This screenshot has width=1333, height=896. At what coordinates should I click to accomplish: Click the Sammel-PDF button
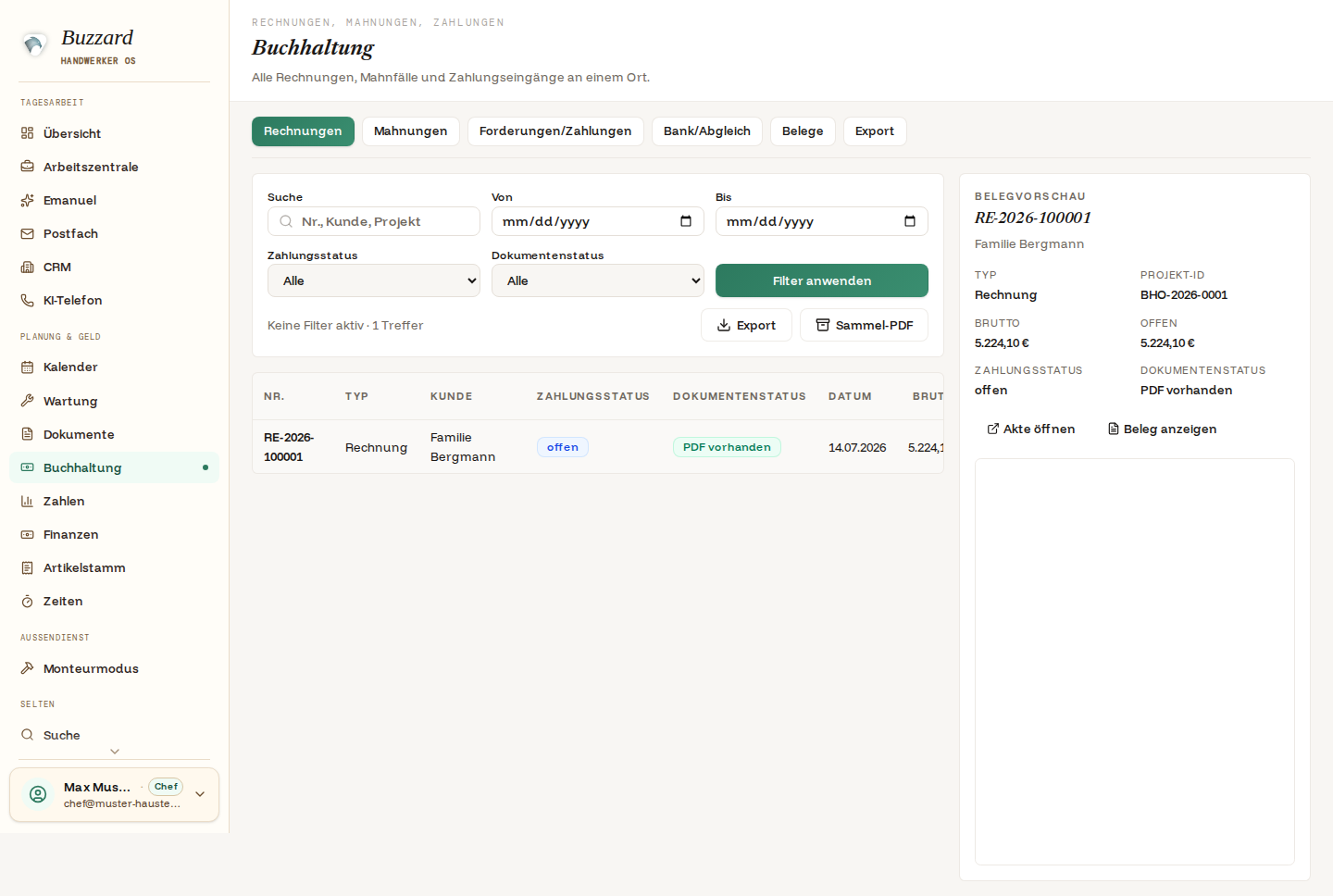865,325
